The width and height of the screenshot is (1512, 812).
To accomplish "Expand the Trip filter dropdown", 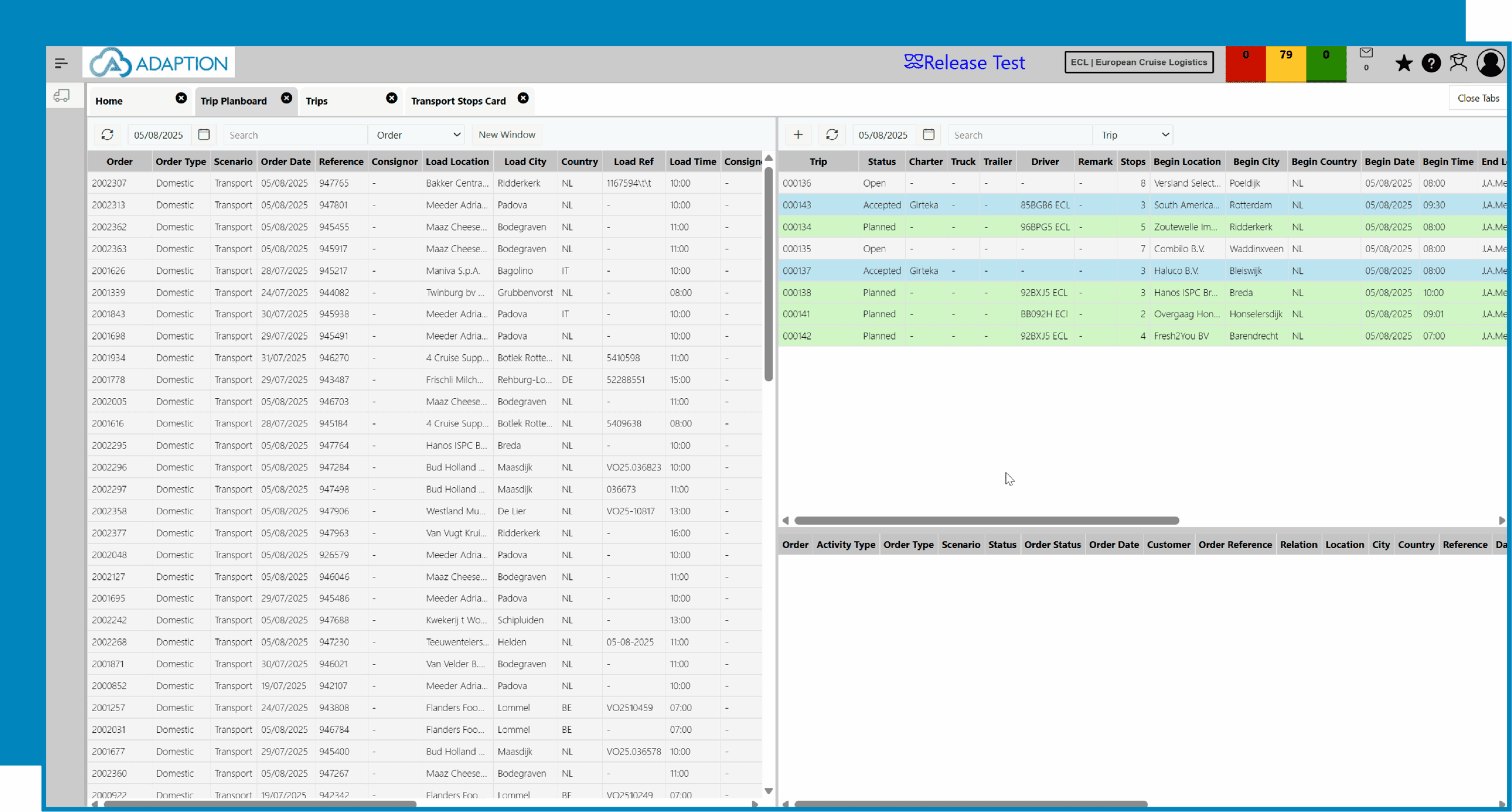I will pos(1133,135).
